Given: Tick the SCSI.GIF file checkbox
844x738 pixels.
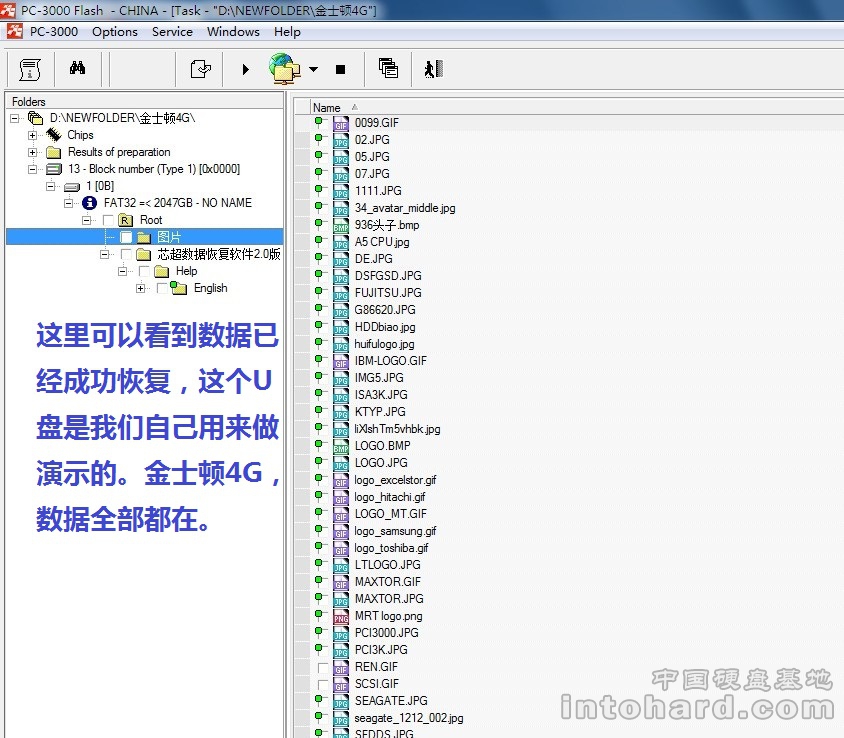Looking at the screenshot, I should click(x=323, y=685).
